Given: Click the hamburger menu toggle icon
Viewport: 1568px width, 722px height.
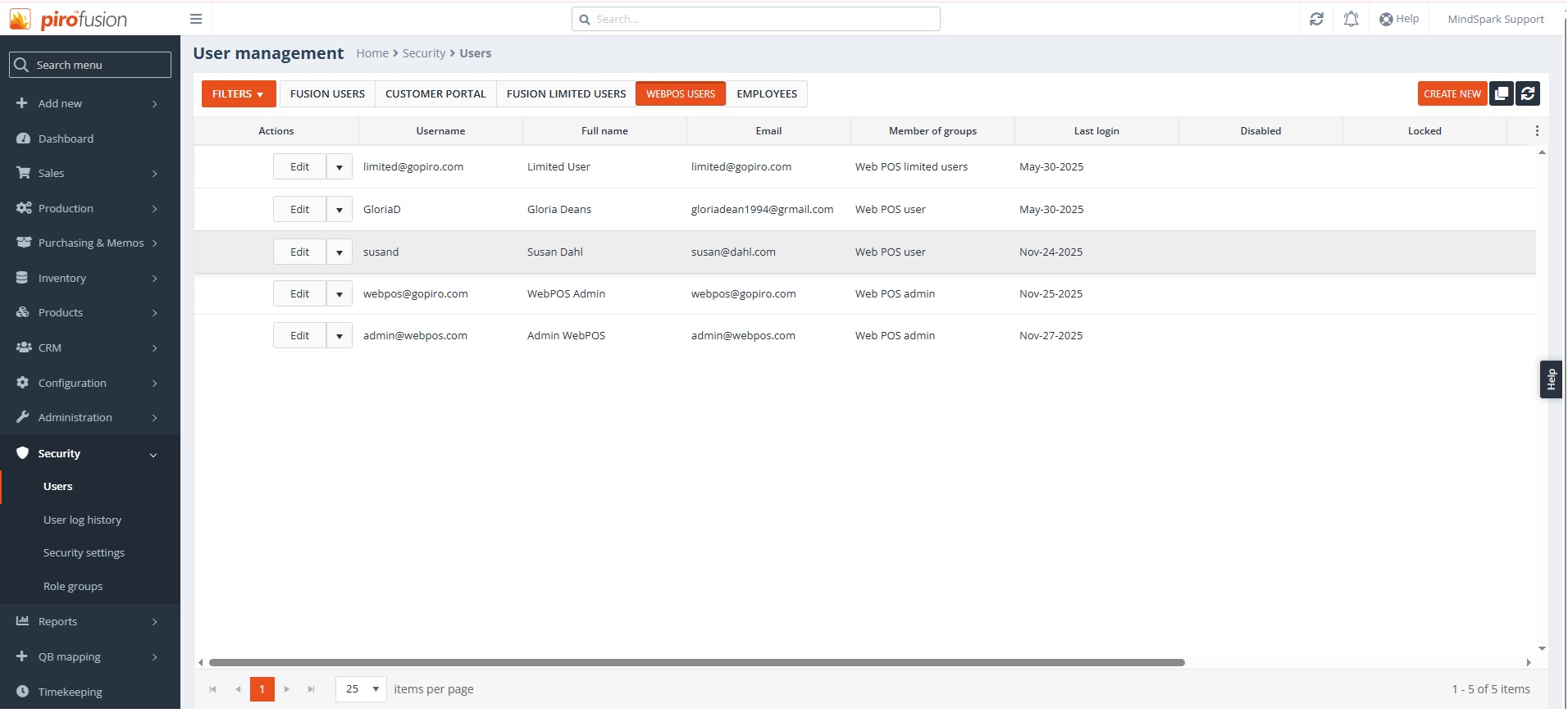Looking at the screenshot, I should [x=196, y=19].
